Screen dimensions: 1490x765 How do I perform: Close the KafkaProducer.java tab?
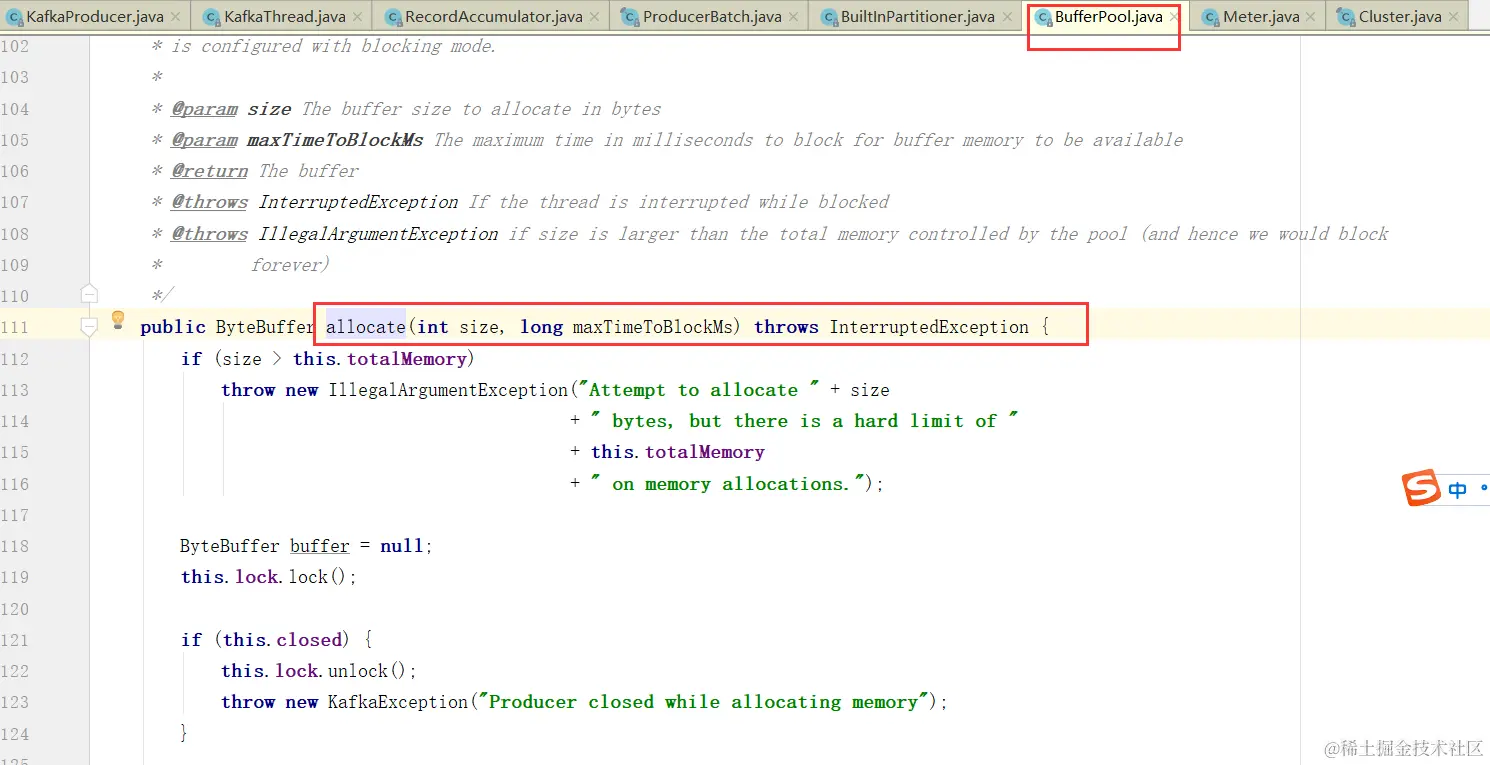coord(176,17)
